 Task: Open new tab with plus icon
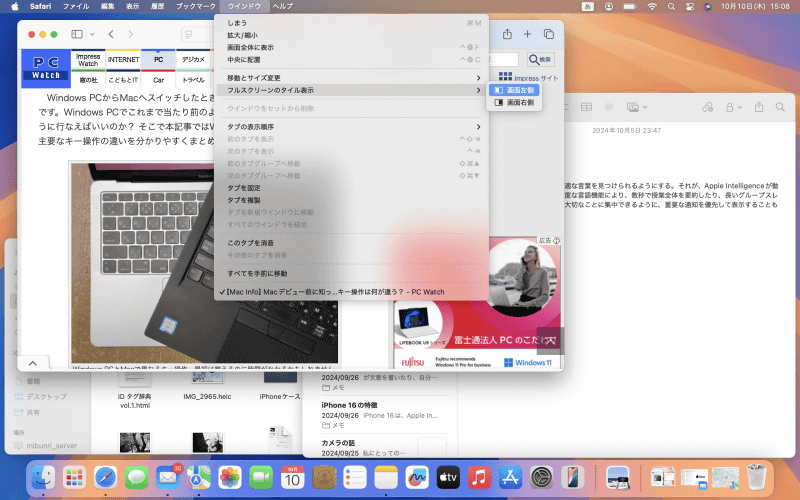528,34
